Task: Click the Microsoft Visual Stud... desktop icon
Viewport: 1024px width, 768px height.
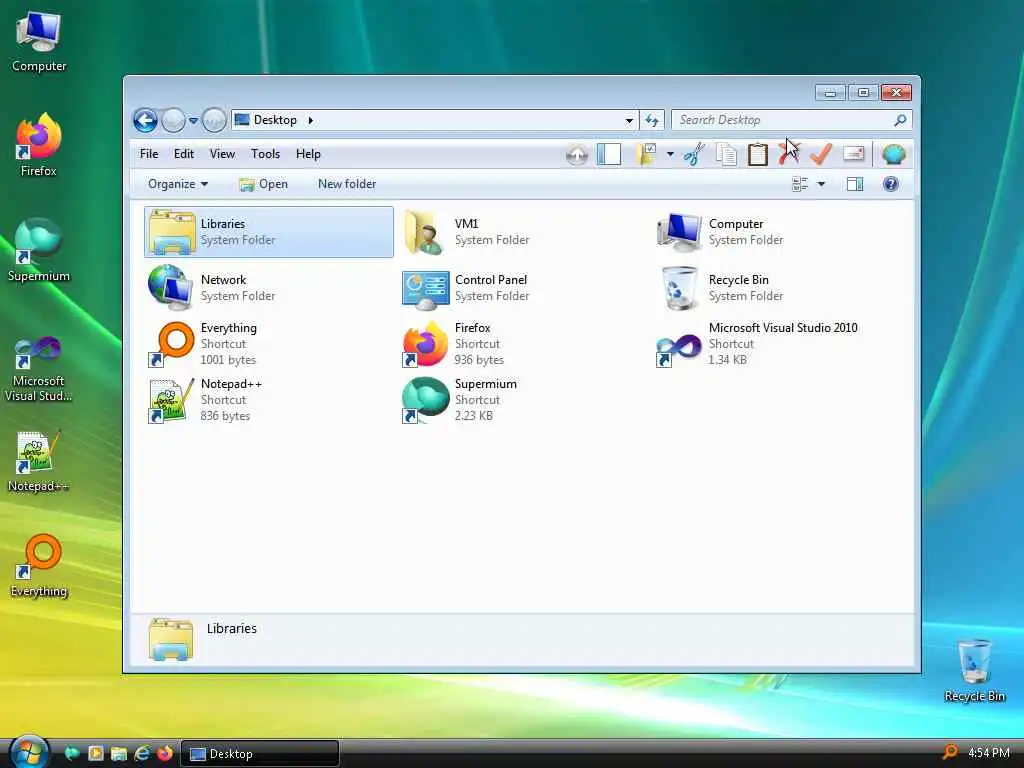Action: (39, 368)
